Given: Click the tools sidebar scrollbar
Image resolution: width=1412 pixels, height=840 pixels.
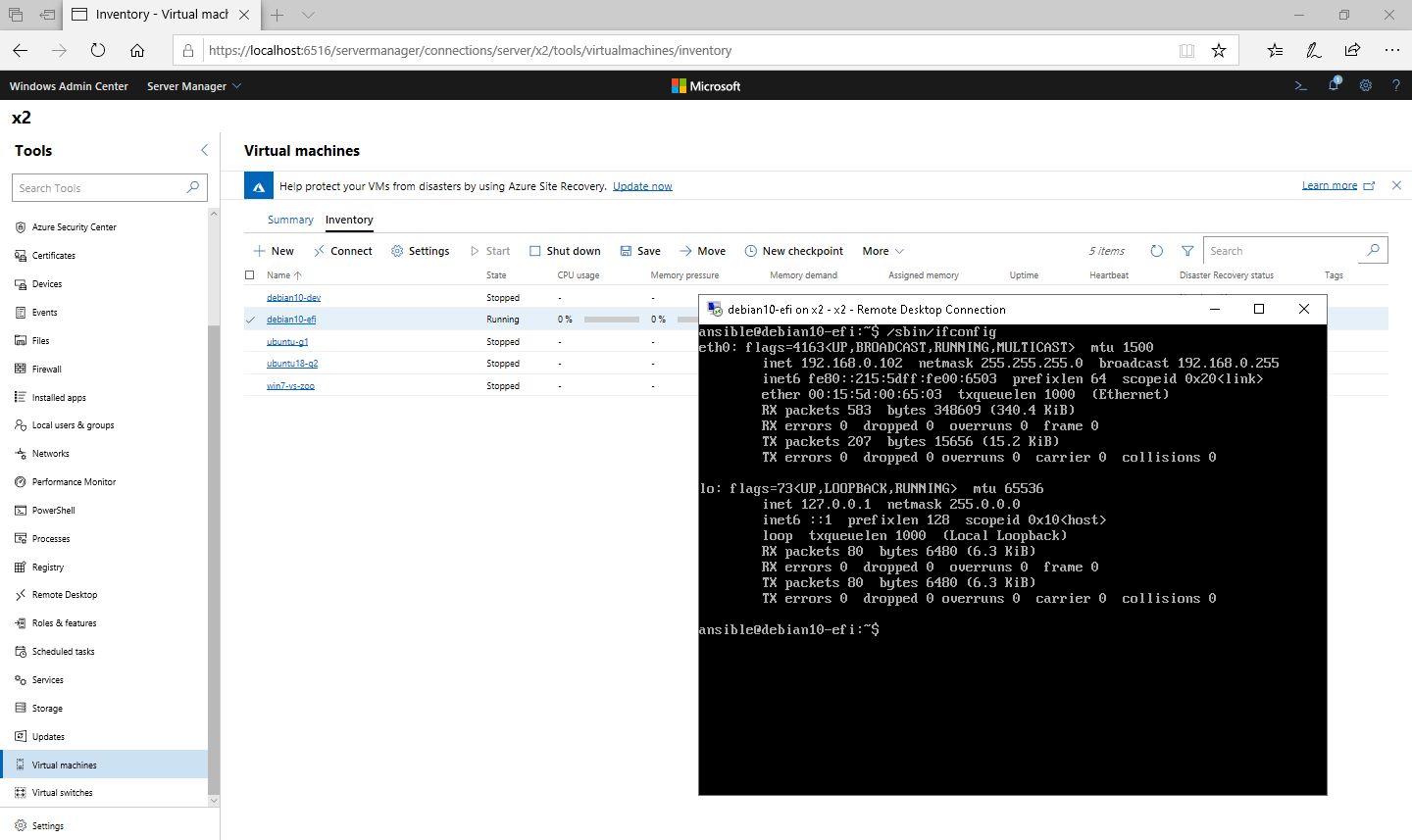Looking at the screenshot, I should click(x=214, y=559).
